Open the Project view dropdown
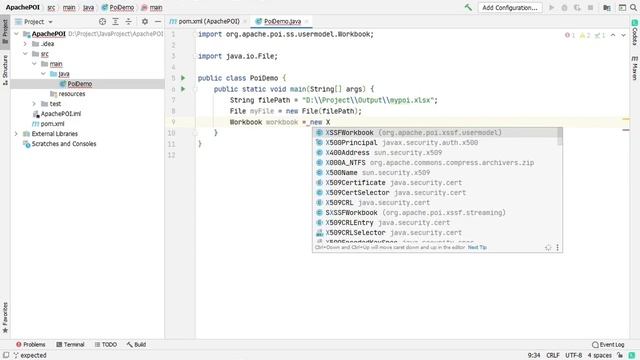Viewport: 640px width, 360px height. [x=34, y=22]
